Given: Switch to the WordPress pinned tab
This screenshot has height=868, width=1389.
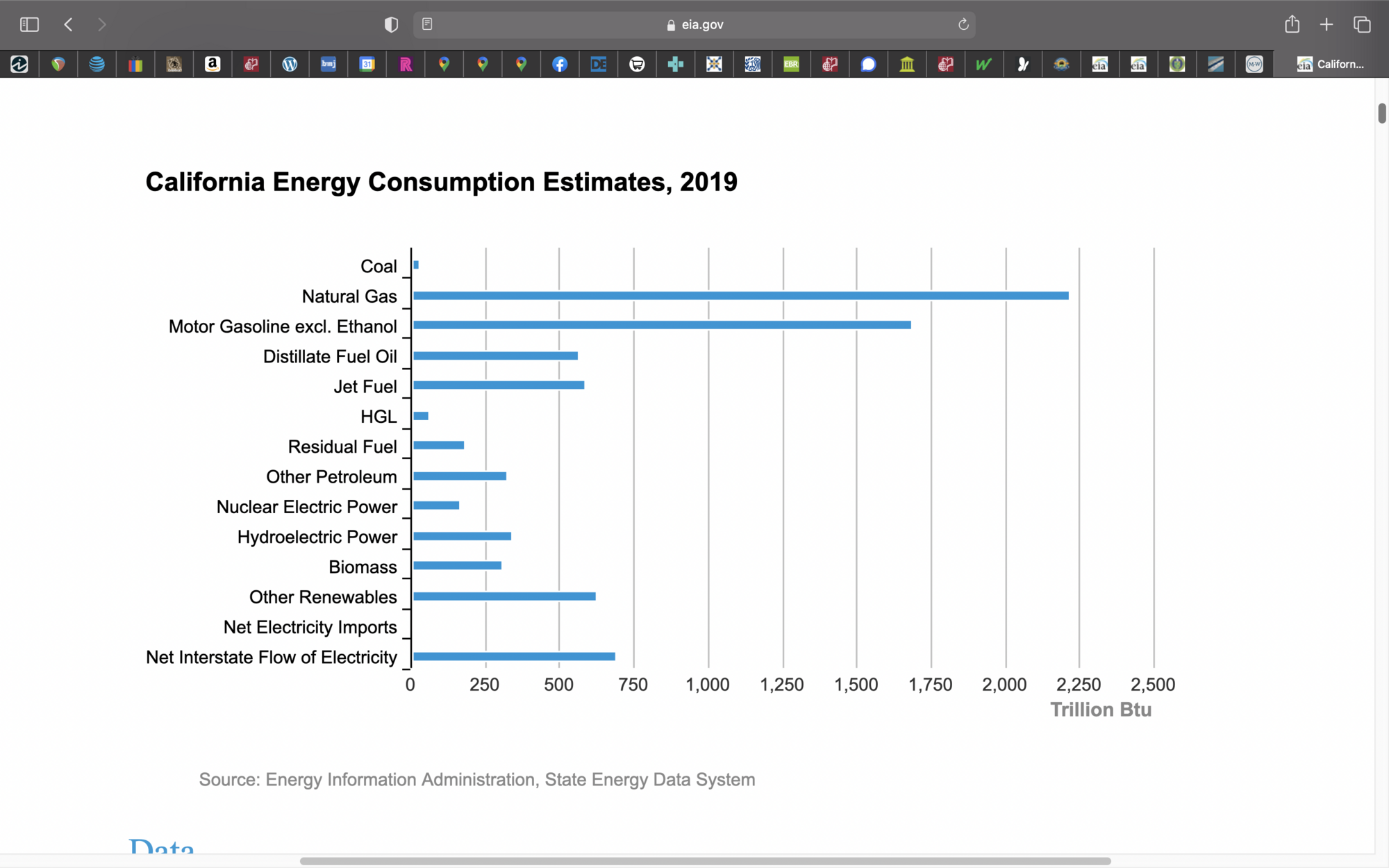Looking at the screenshot, I should click(x=290, y=65).
